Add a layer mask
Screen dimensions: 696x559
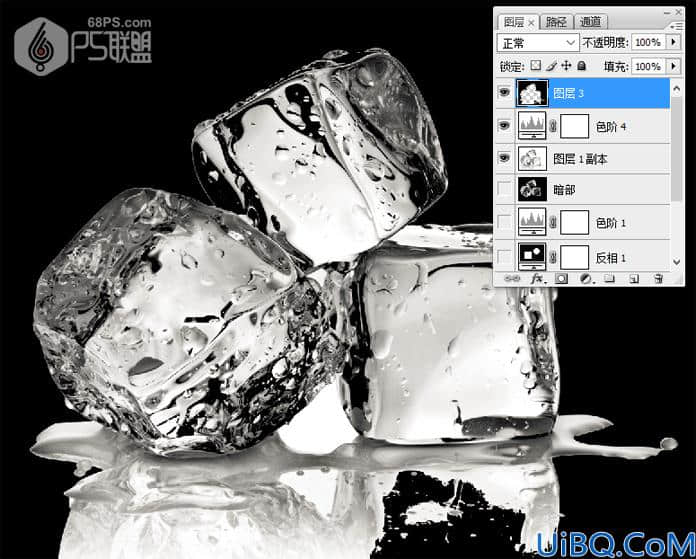tap(561, 278)
